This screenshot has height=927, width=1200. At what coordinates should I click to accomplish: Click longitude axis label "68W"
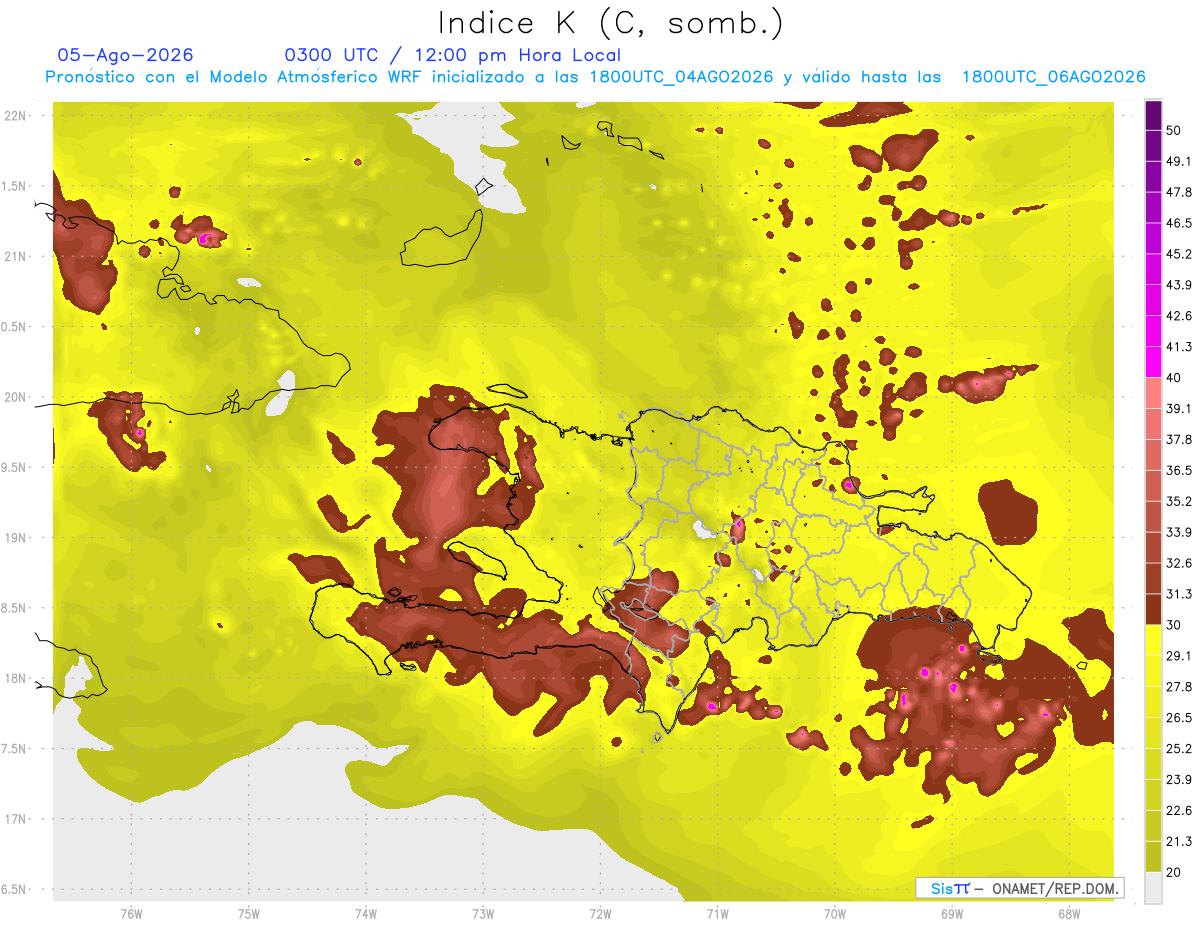pyautogui.click(x=1068, y=914)
